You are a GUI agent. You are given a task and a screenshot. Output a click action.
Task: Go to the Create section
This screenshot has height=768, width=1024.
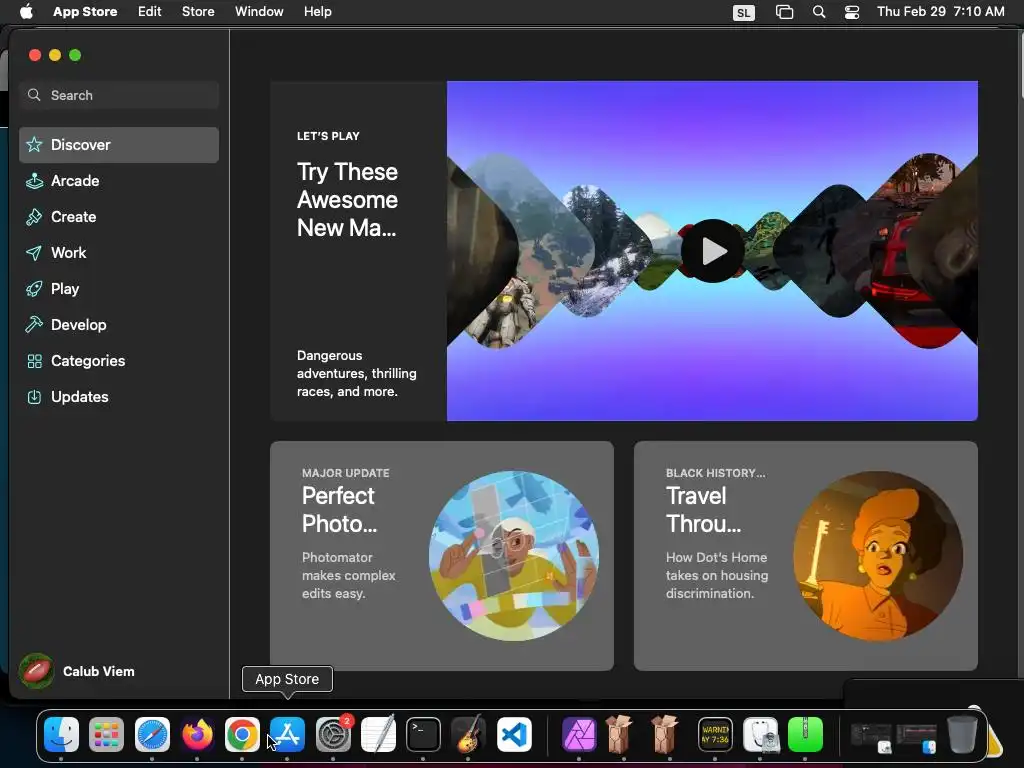coord(119,217)
